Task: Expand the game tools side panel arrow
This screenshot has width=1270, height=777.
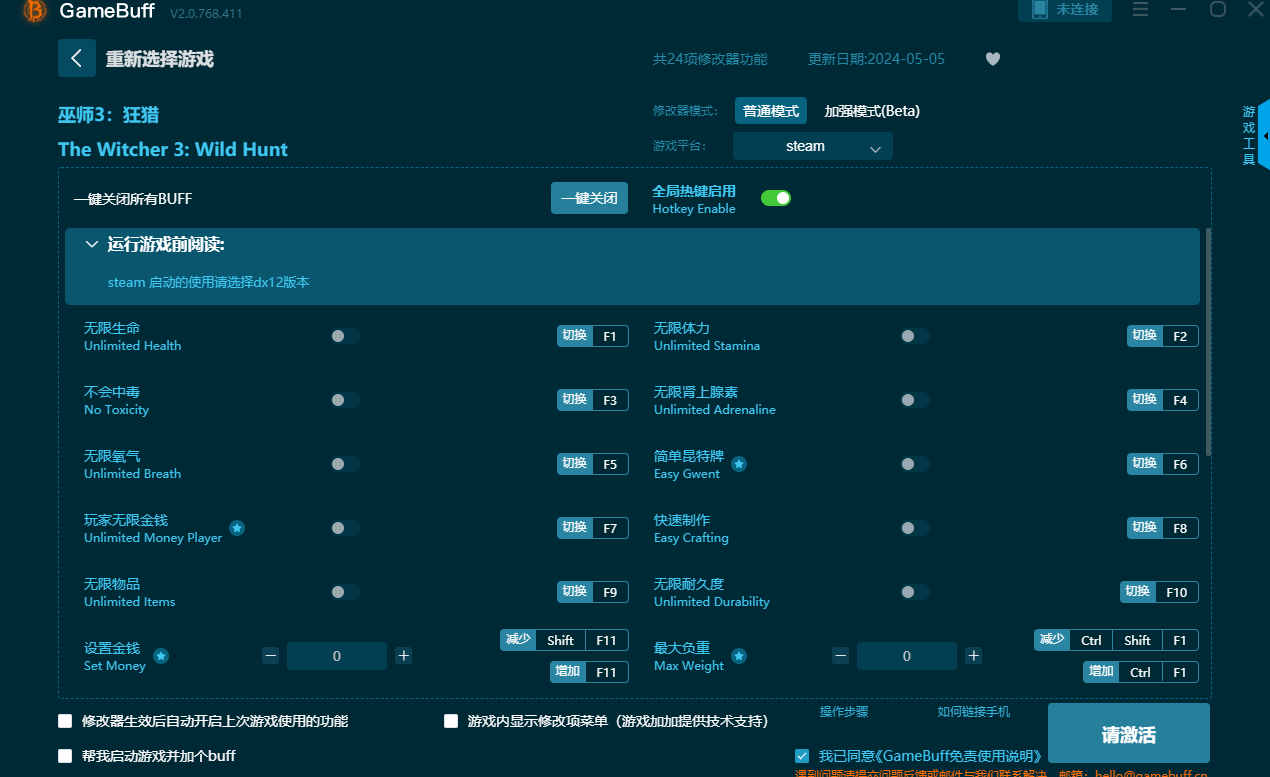Action: click(1265, 135)
